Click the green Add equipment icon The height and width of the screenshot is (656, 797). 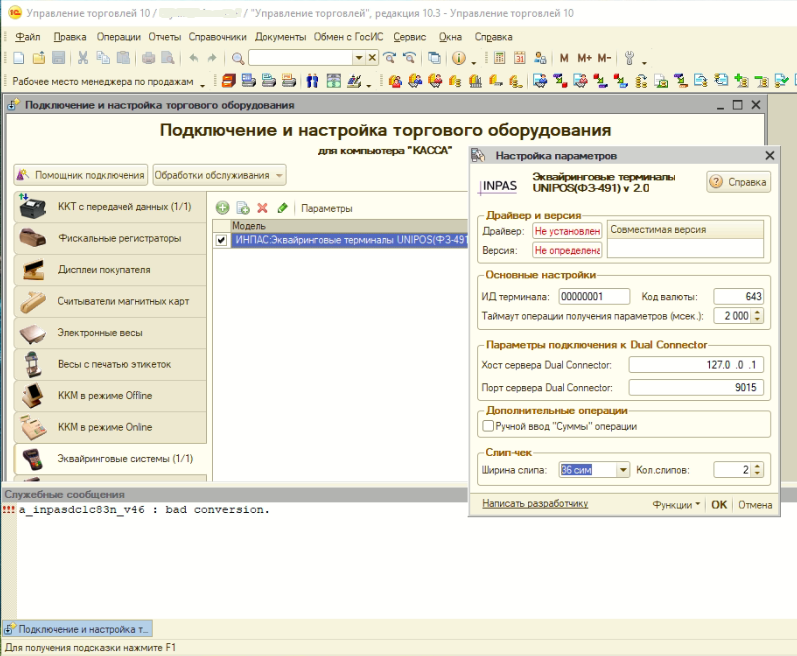click(x=222, y=208)
